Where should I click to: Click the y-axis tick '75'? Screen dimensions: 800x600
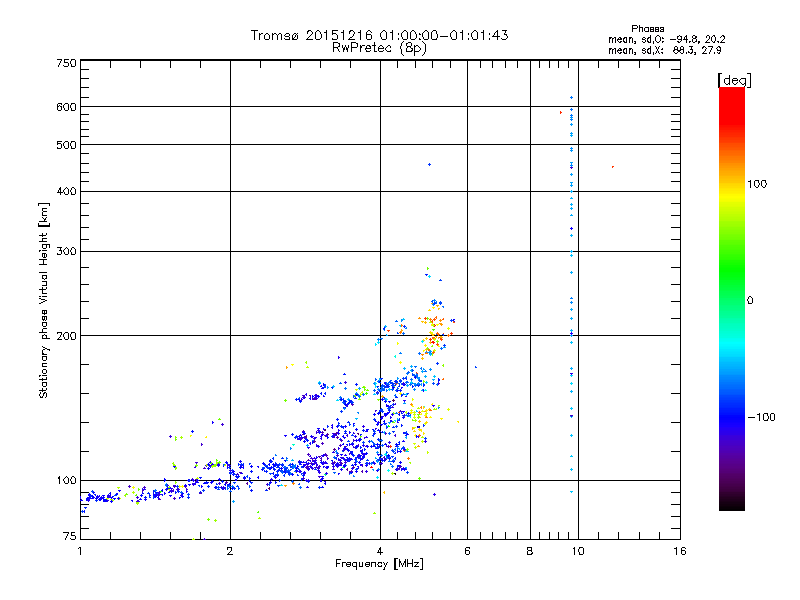coord(70,536)
